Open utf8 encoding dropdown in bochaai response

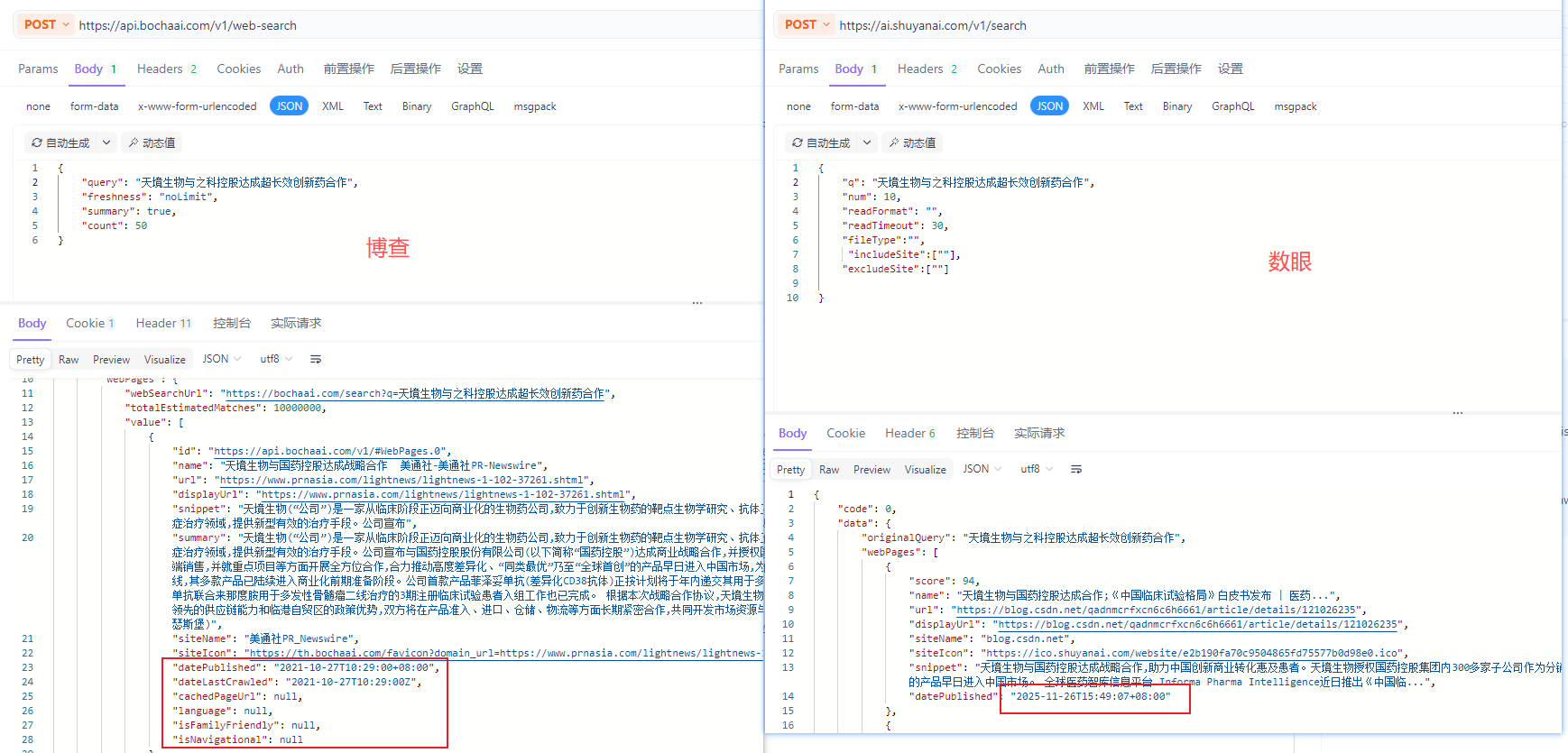pos(276,359)
